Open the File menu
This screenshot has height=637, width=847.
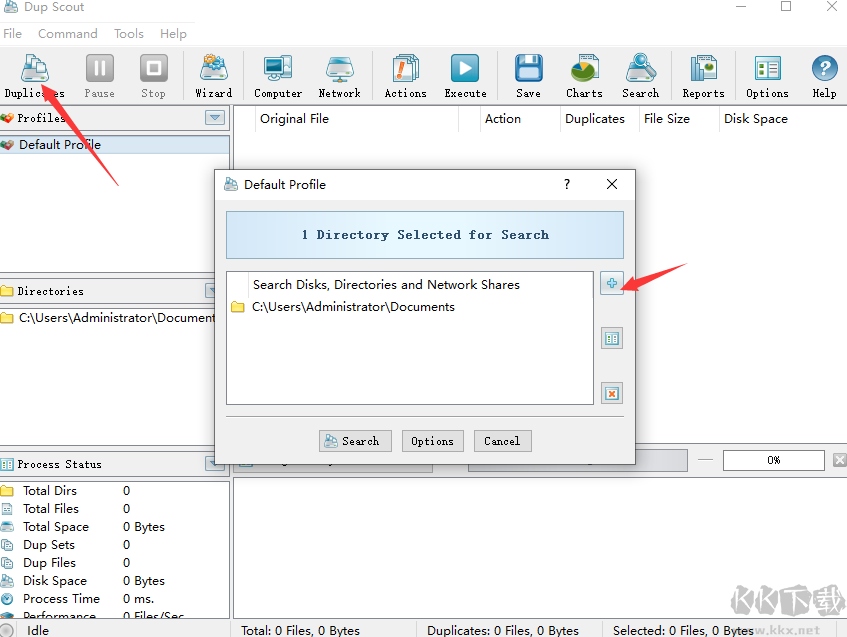pos(12,33)
